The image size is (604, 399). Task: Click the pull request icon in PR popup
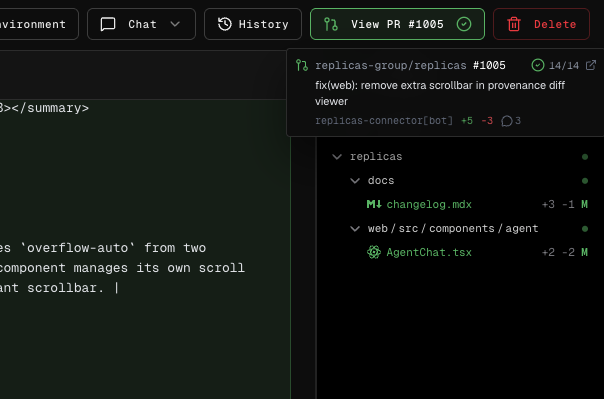pyautogui.click(x=302, y=65)
